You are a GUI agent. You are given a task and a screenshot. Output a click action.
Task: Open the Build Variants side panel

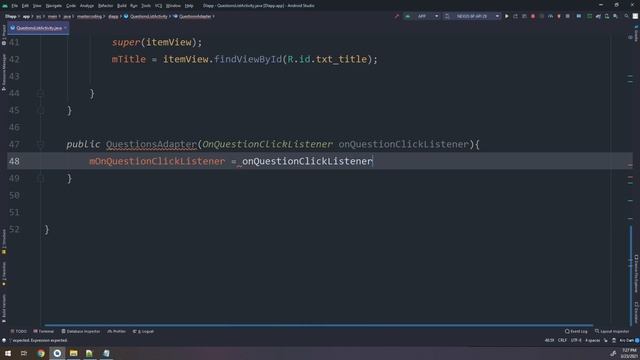(x=4, y=309)
